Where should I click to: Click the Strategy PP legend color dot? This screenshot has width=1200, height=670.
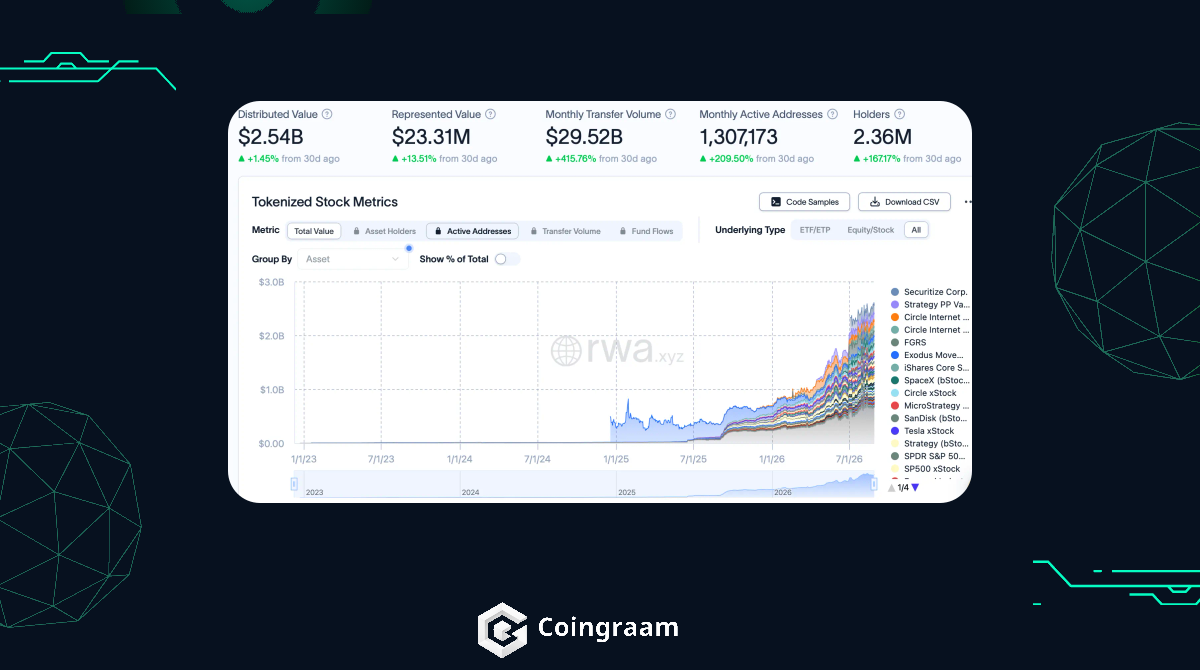click(895, 304)
